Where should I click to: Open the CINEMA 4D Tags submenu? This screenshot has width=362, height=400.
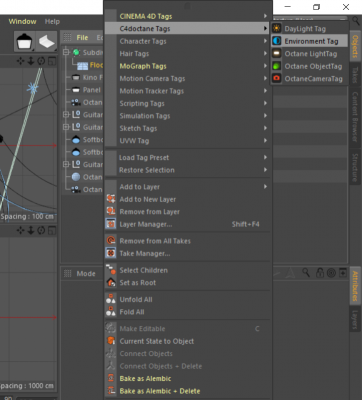click(x=188, y=16)
